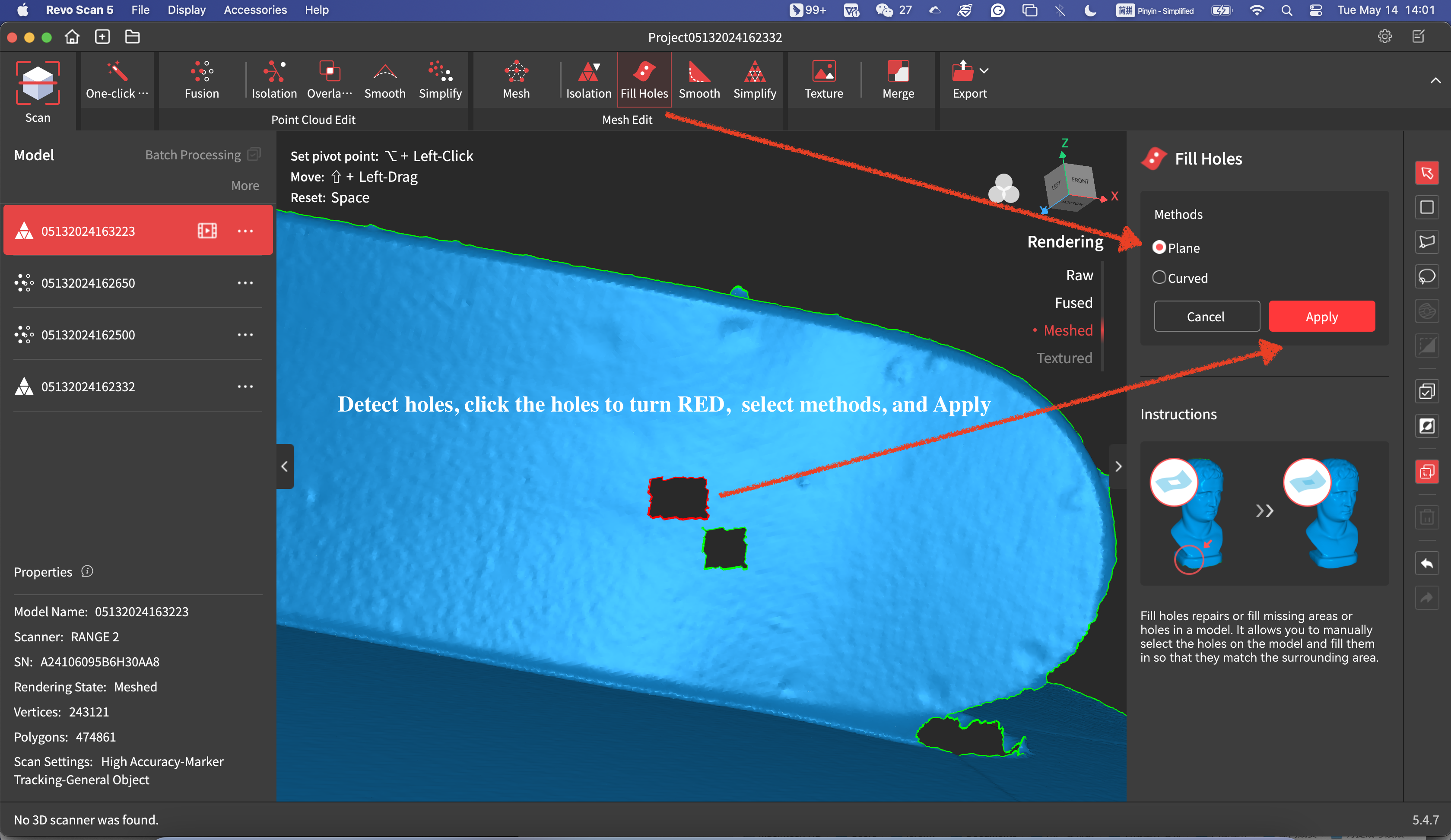Click the three-sphere display mode icon
Image resolution: width=1451 pixels, height=840 pixels.
click(x=1003, y=188)
